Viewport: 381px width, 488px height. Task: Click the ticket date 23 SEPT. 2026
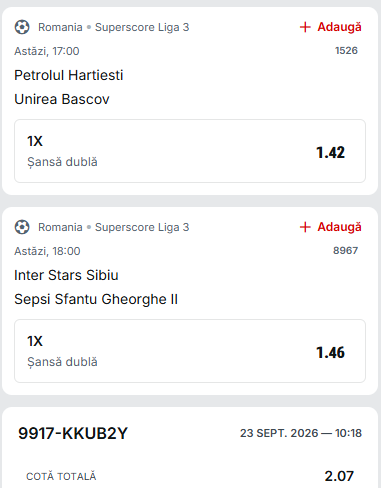279,433
